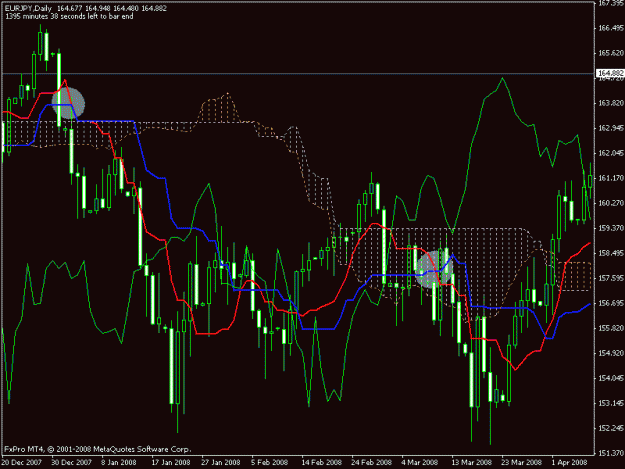
Task: Click the 5 Feb 2008 date label
Action: click(269, 463)
